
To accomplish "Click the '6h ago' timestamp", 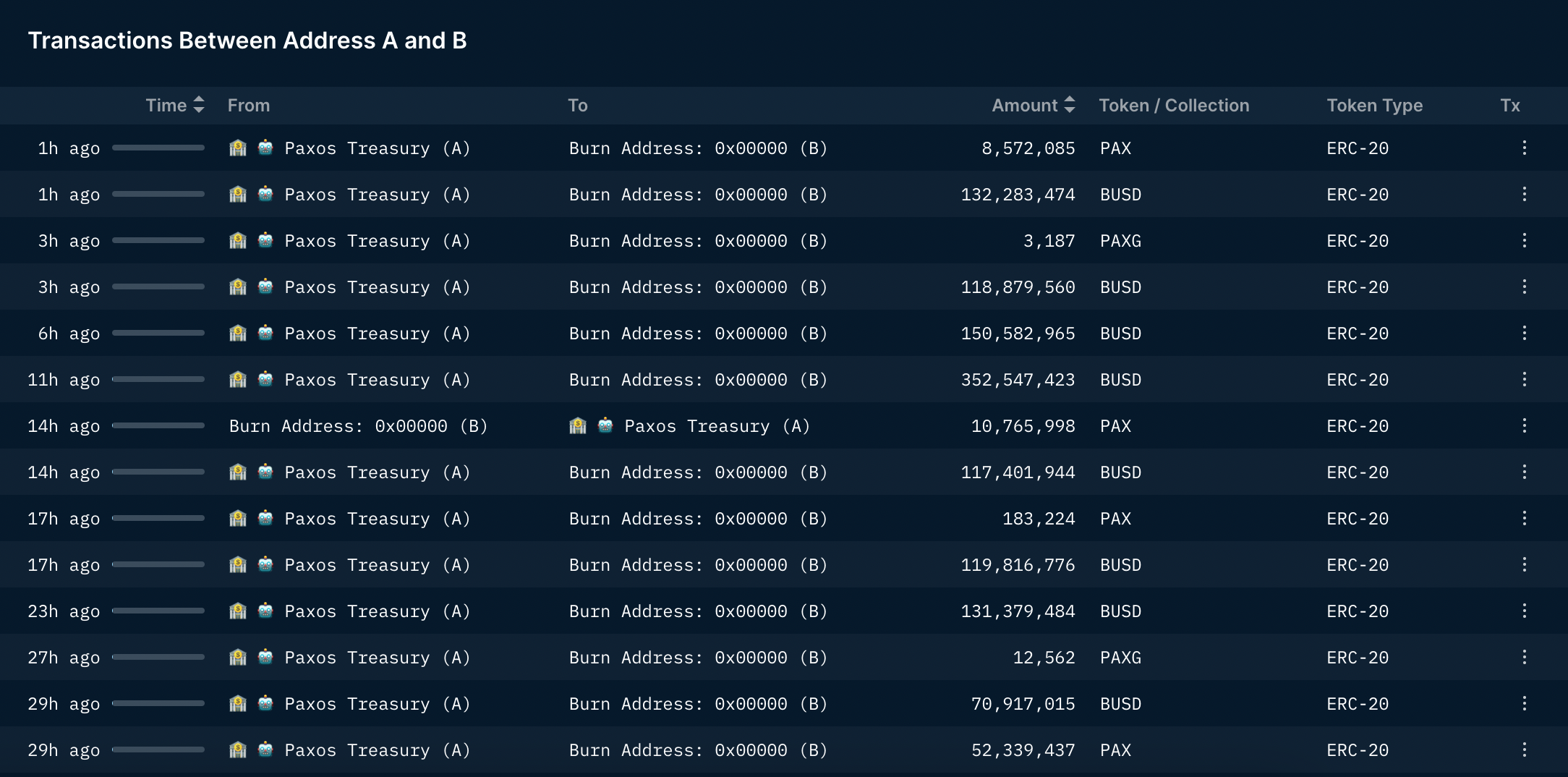I will 69,334.
